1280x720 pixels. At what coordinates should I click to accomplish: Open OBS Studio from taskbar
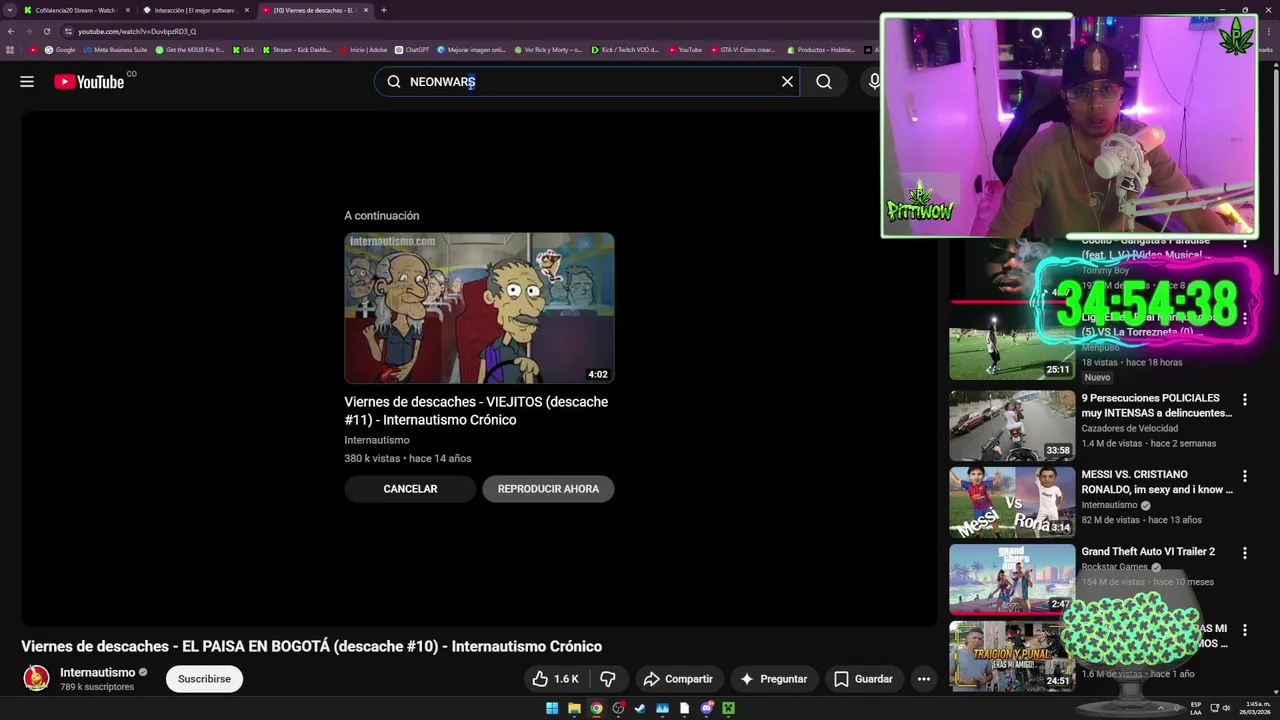click(618, 708)
